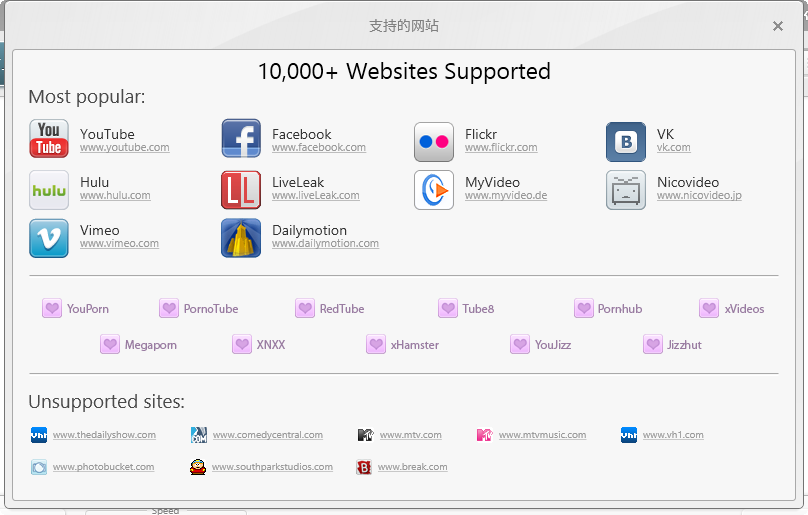
Task: Click the Vimeo site name
Action: pyautogui.click(x=99, y=230)
